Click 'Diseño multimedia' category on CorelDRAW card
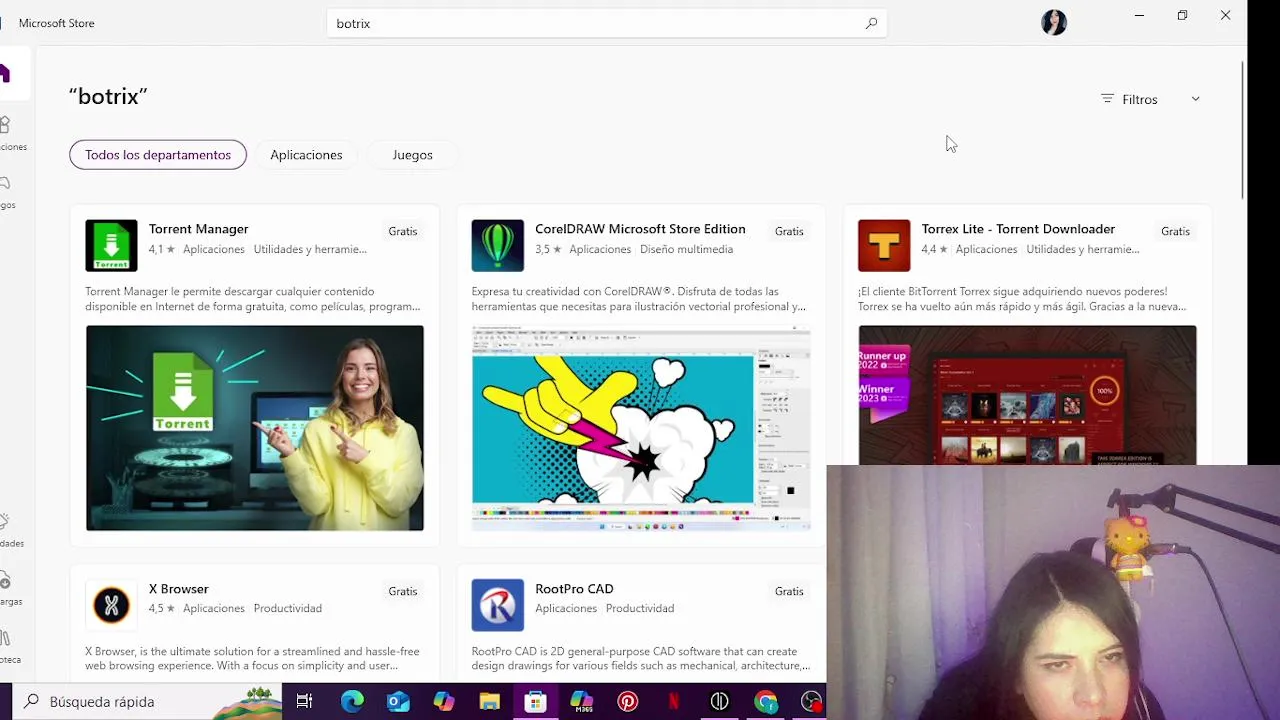 pos(686,249)
